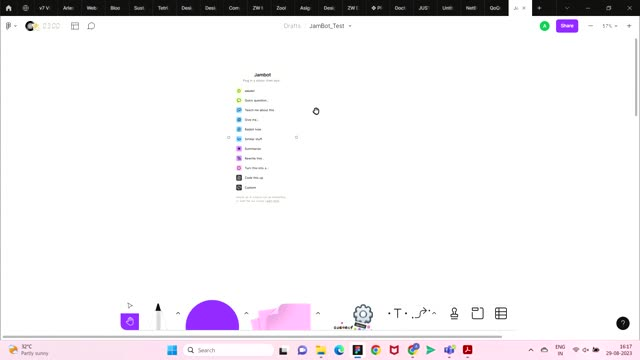Screen dimensions: 640x360
Task: Go to Drafts in the breadcrumb
Action: pyautogui.click(x=292, y=26)
